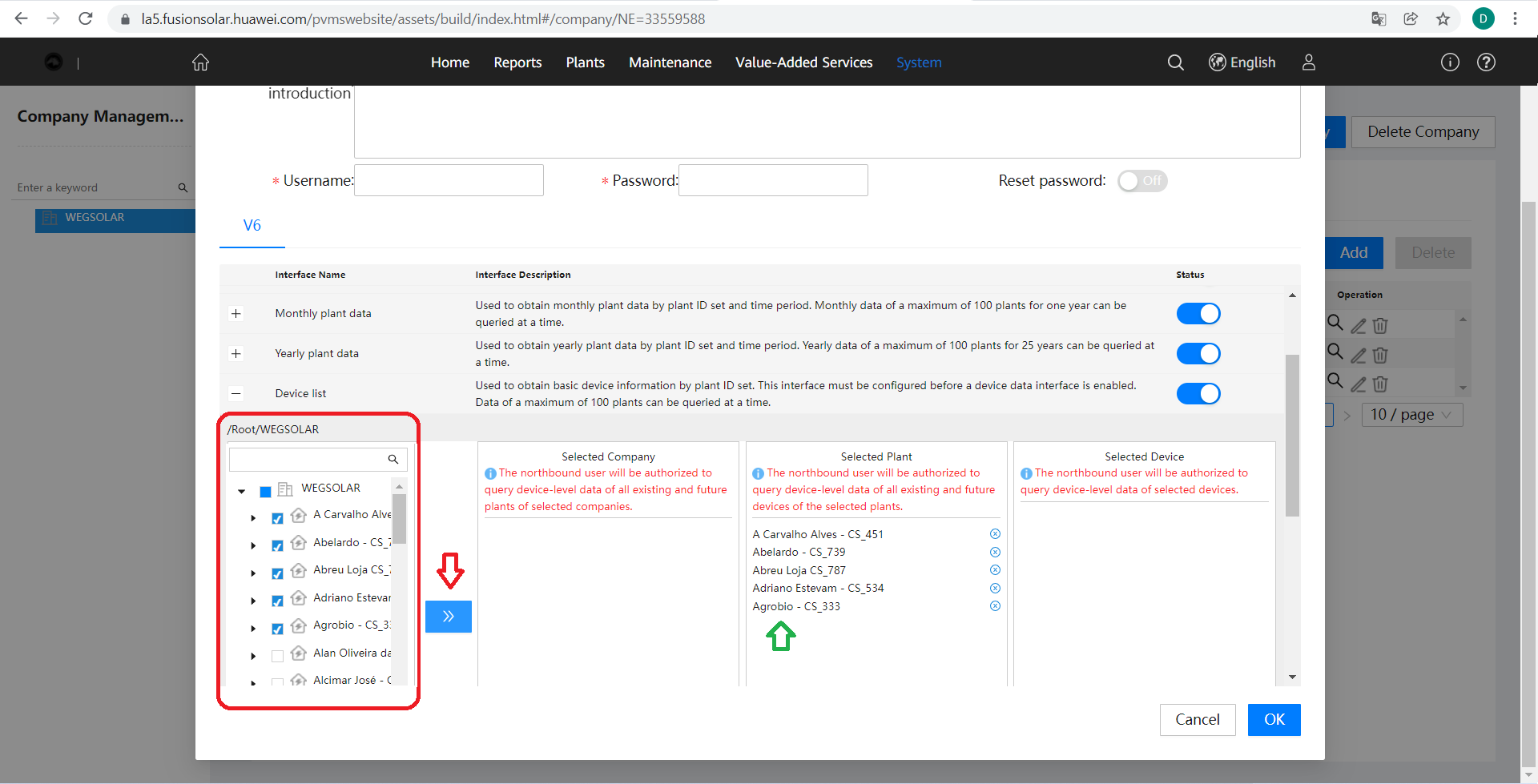Expand the Yearly plant data row
Viewport: 1538px width, 784px height.
[236, 353]
